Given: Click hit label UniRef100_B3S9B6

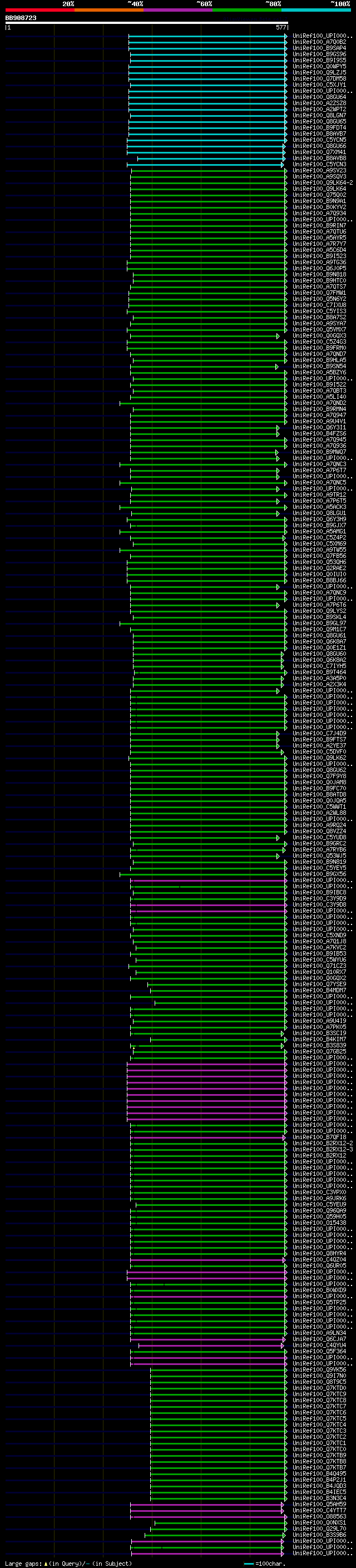Looking at the screenshot, I should (319, 1535).
